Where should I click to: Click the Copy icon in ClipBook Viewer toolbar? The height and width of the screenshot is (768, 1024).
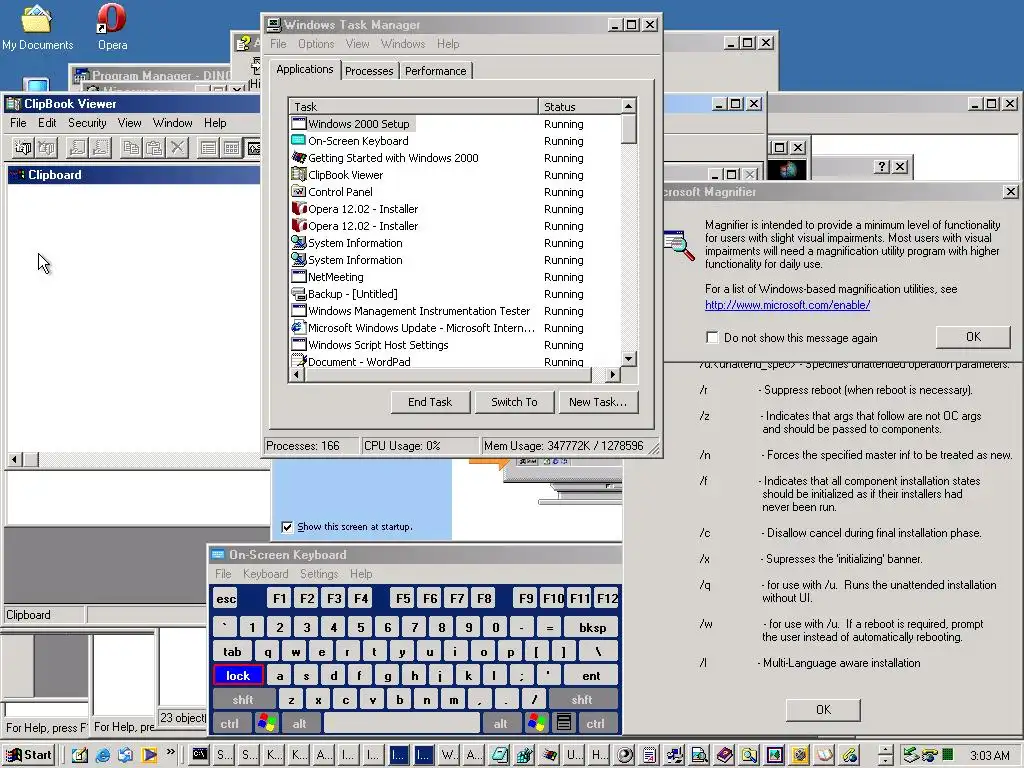[131, 148]
